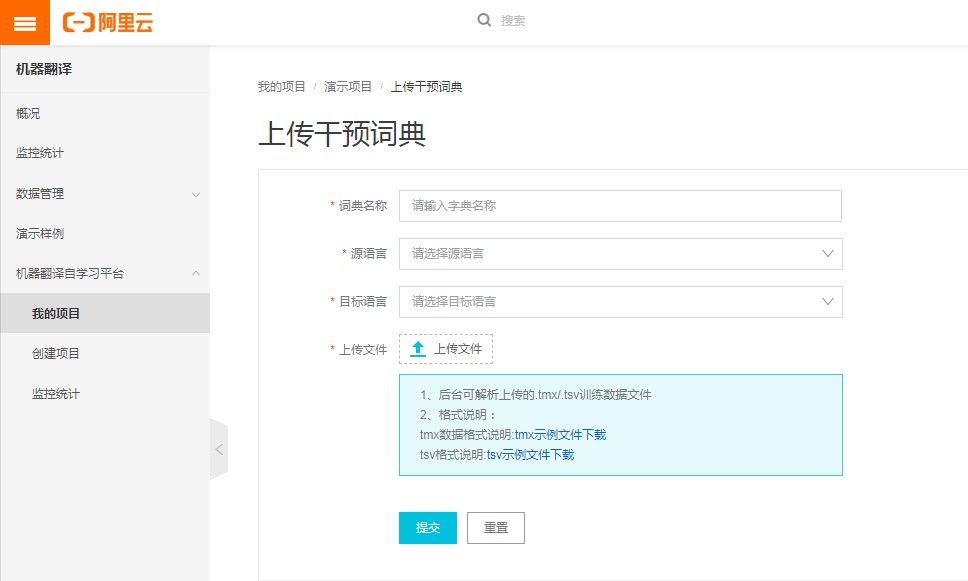Click 数据管理 in the sidebar
968x581 pixels.
point(40,193)
